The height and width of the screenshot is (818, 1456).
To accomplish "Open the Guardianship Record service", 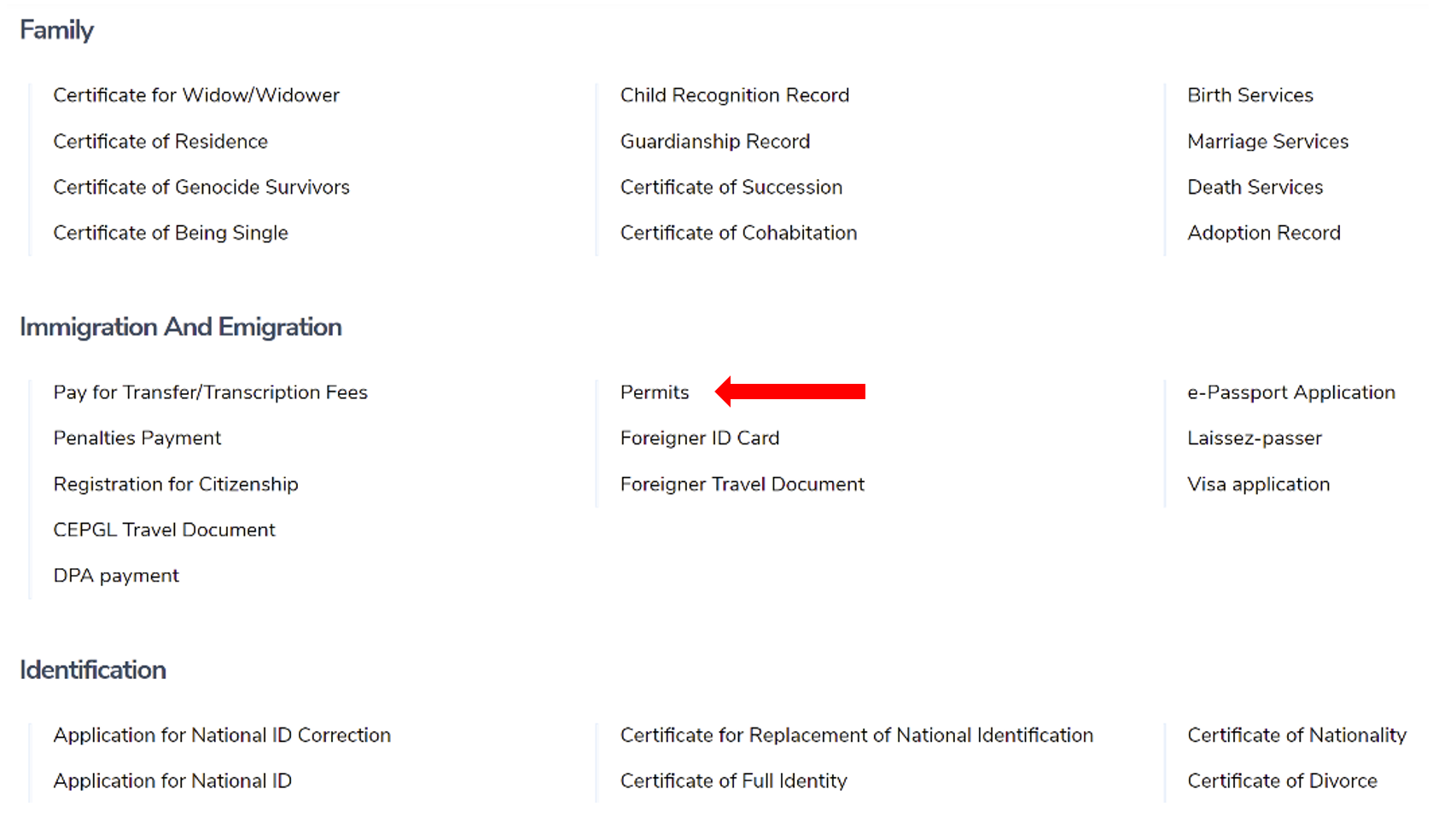I will (715, 141).
